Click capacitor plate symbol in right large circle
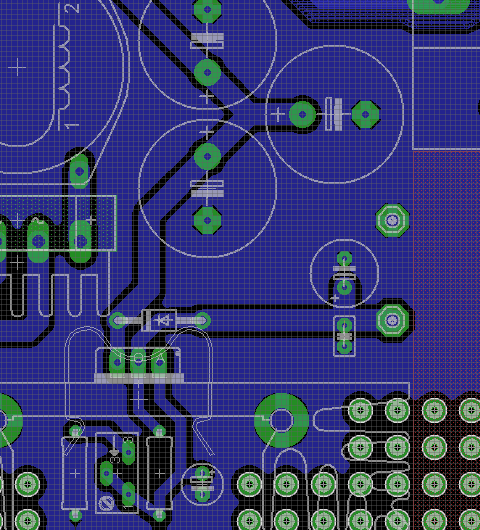The width and height of the screenshot is (480, 530). pos(333,114)
